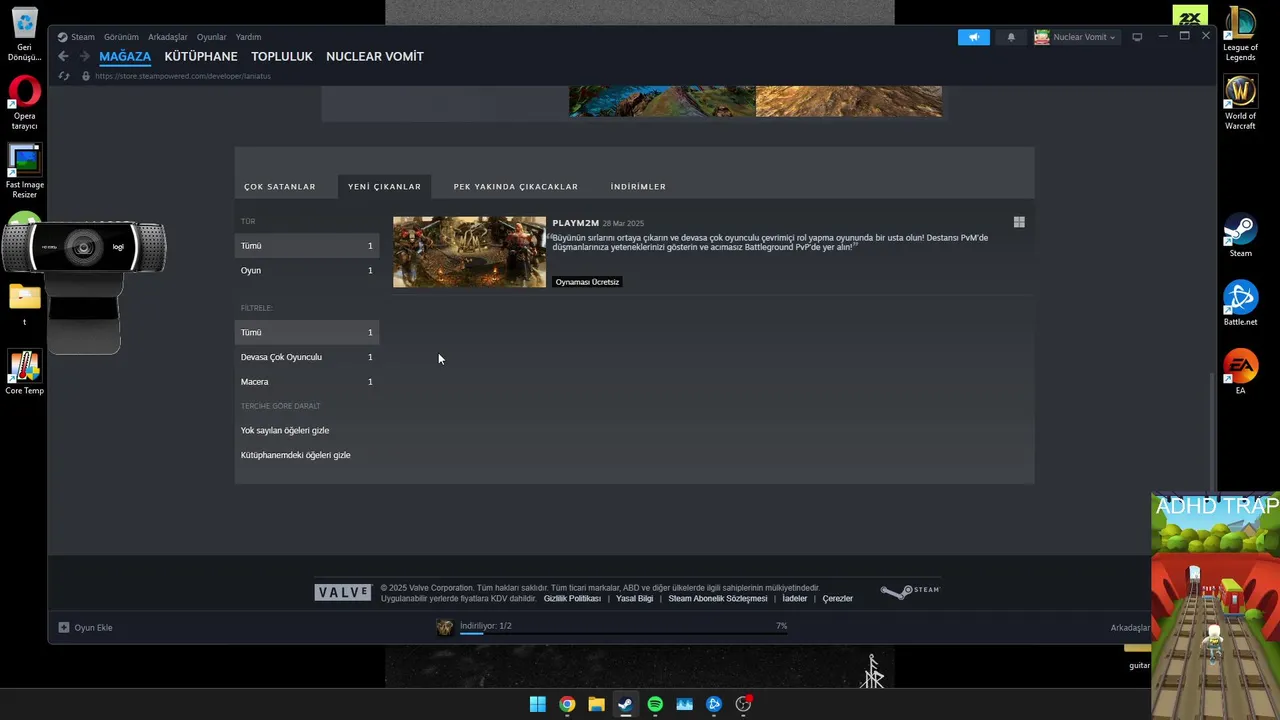This screenshot has width=1280, height=720.
Task: Click the download progress bar
Action: [624, 634]
